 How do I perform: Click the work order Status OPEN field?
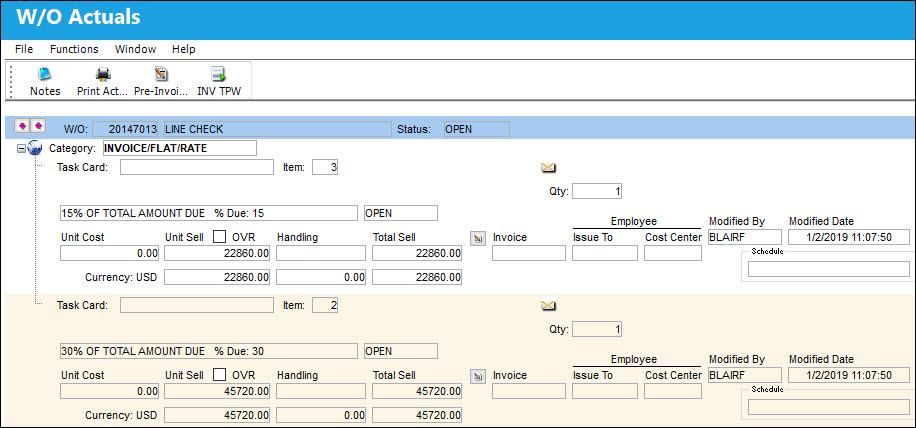click(x=477, y=129)
